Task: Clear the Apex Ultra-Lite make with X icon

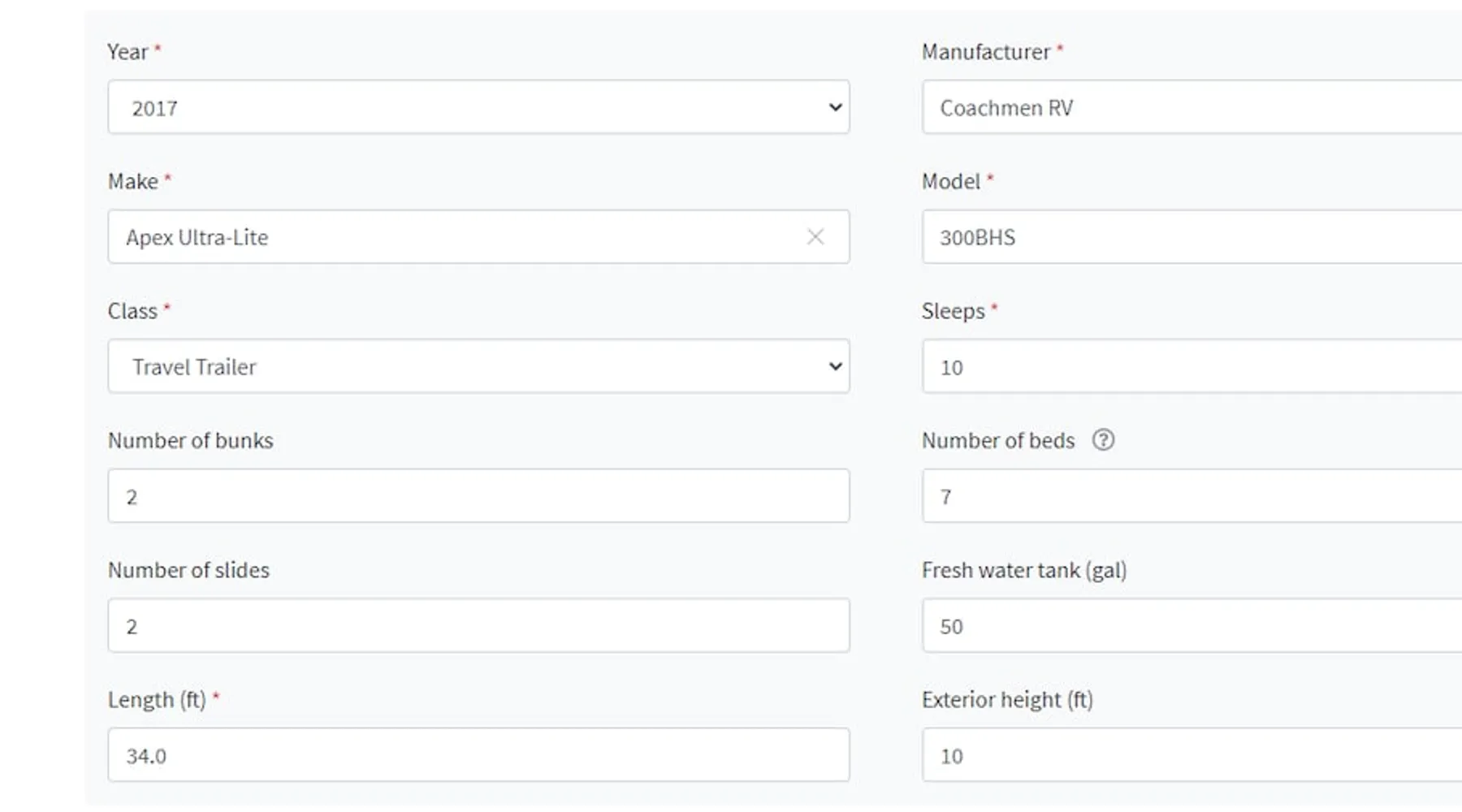Action: point(815,236)
